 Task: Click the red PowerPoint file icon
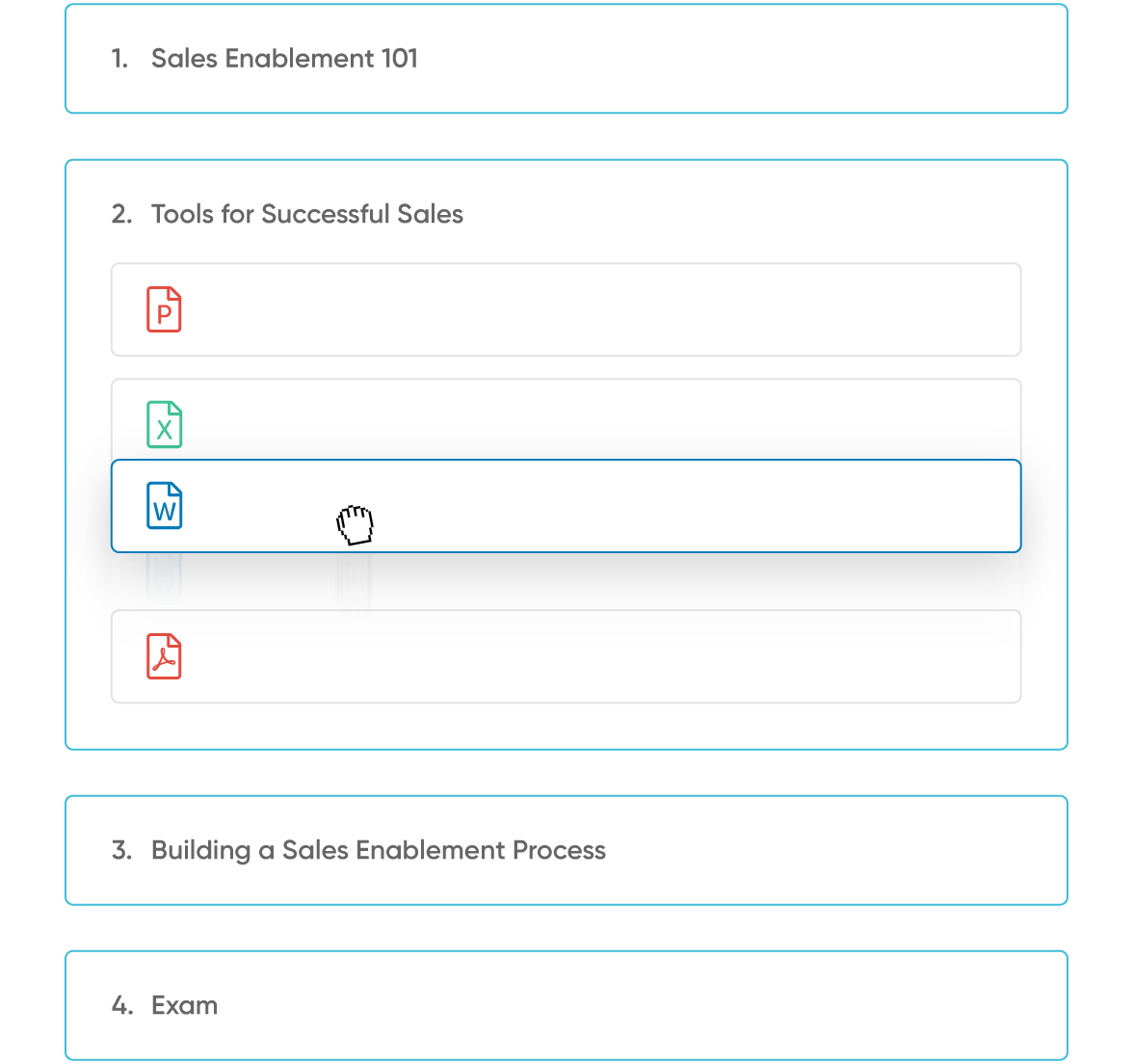[164, 309]
